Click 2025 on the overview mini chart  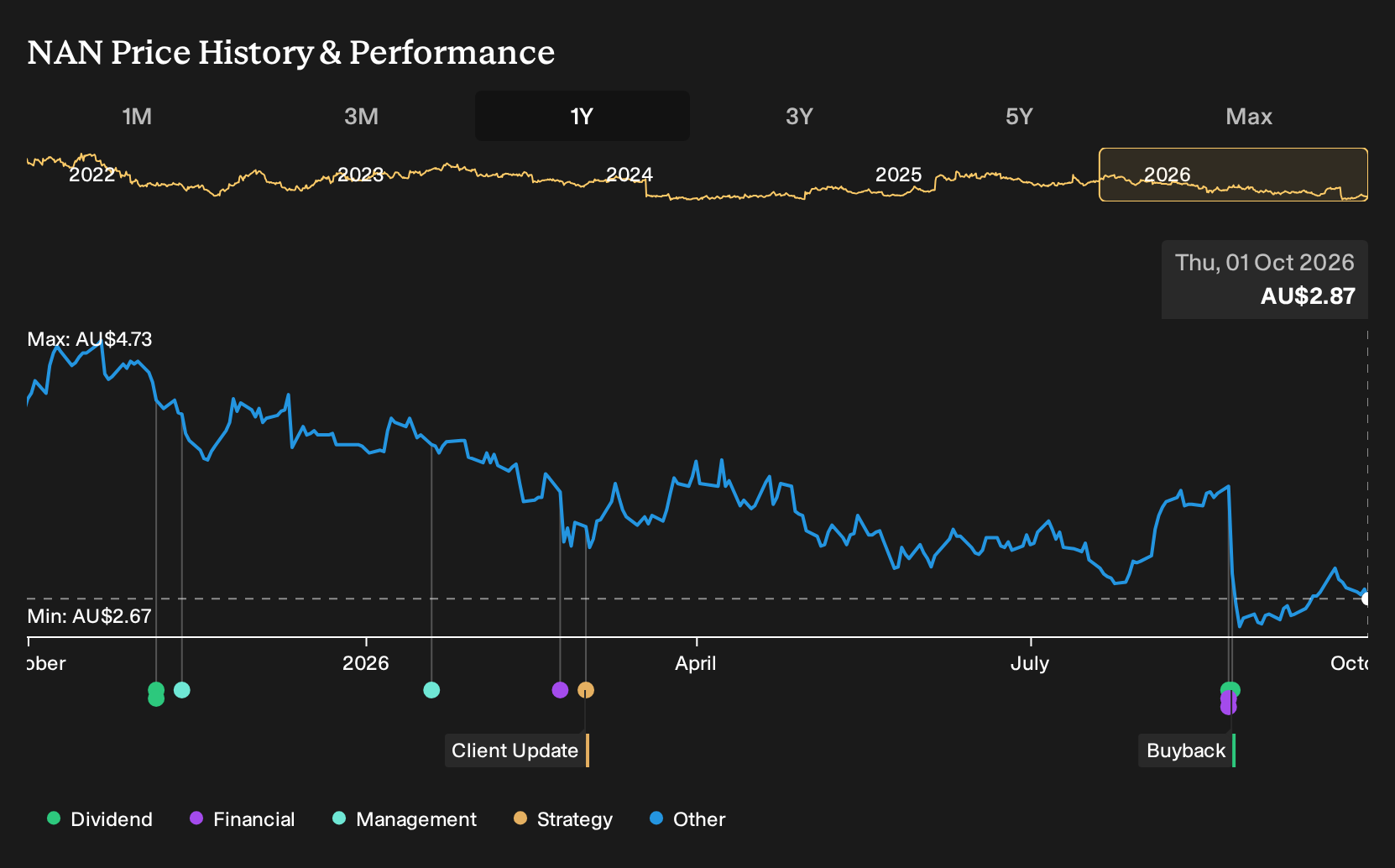click(x=898, y=175)
